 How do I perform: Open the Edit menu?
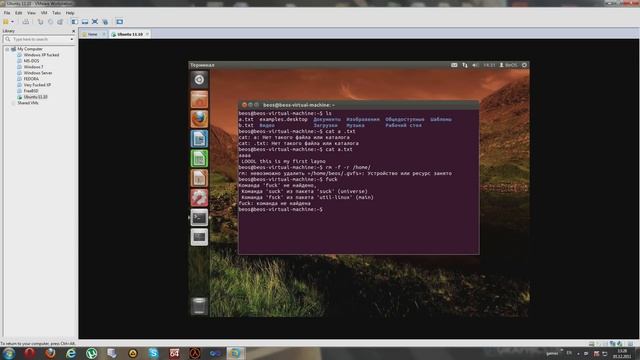[x=19, y=13]
